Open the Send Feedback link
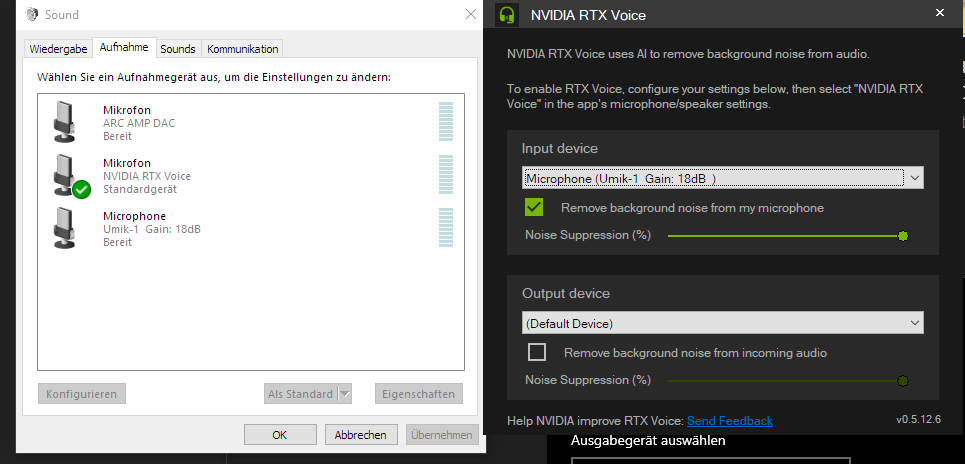 coord(730,421)
